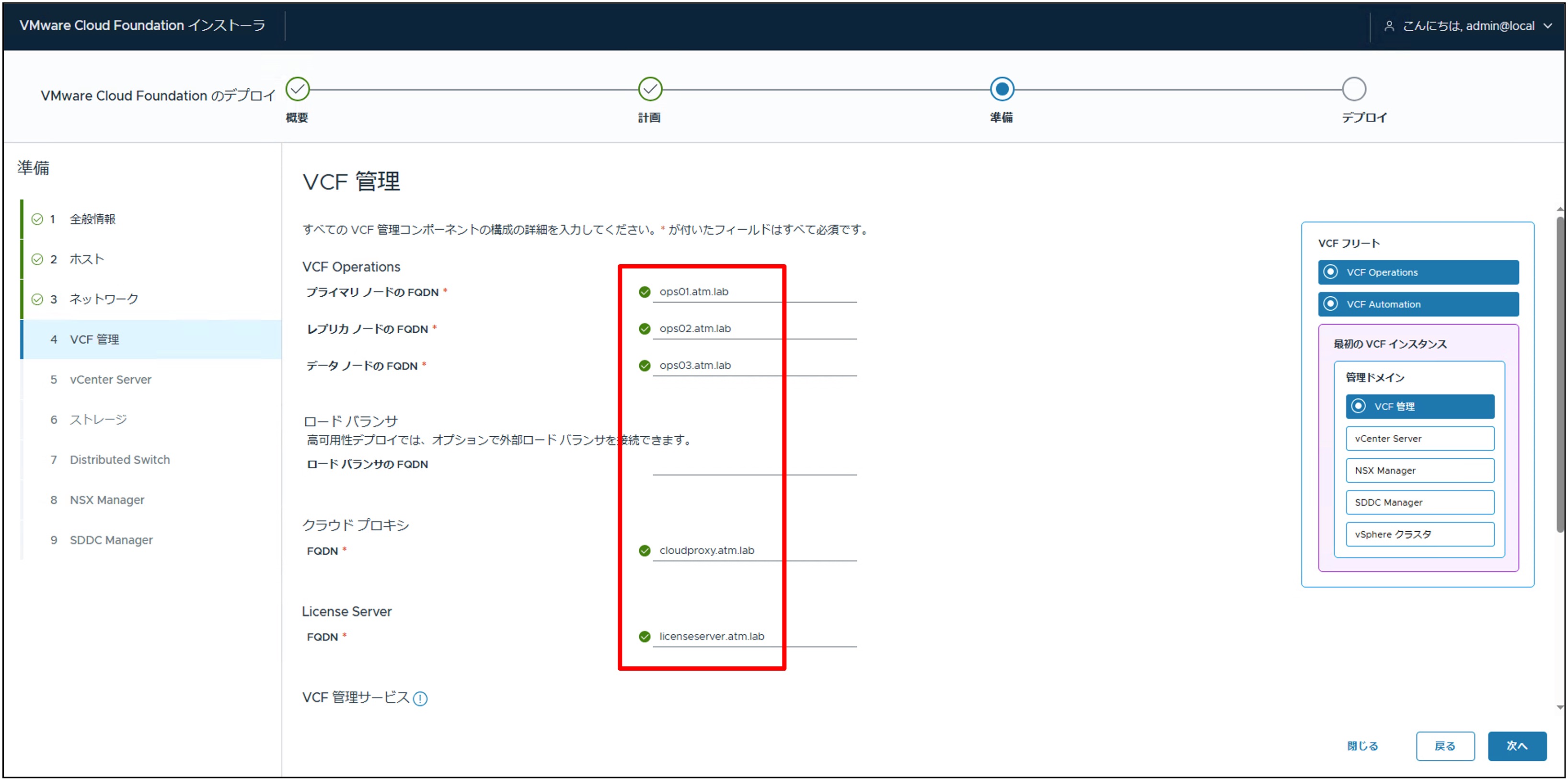This screenshot has height=780, width=1568.
Task: Click the 準備 current step circle
Action: (x=1002, y=89)
